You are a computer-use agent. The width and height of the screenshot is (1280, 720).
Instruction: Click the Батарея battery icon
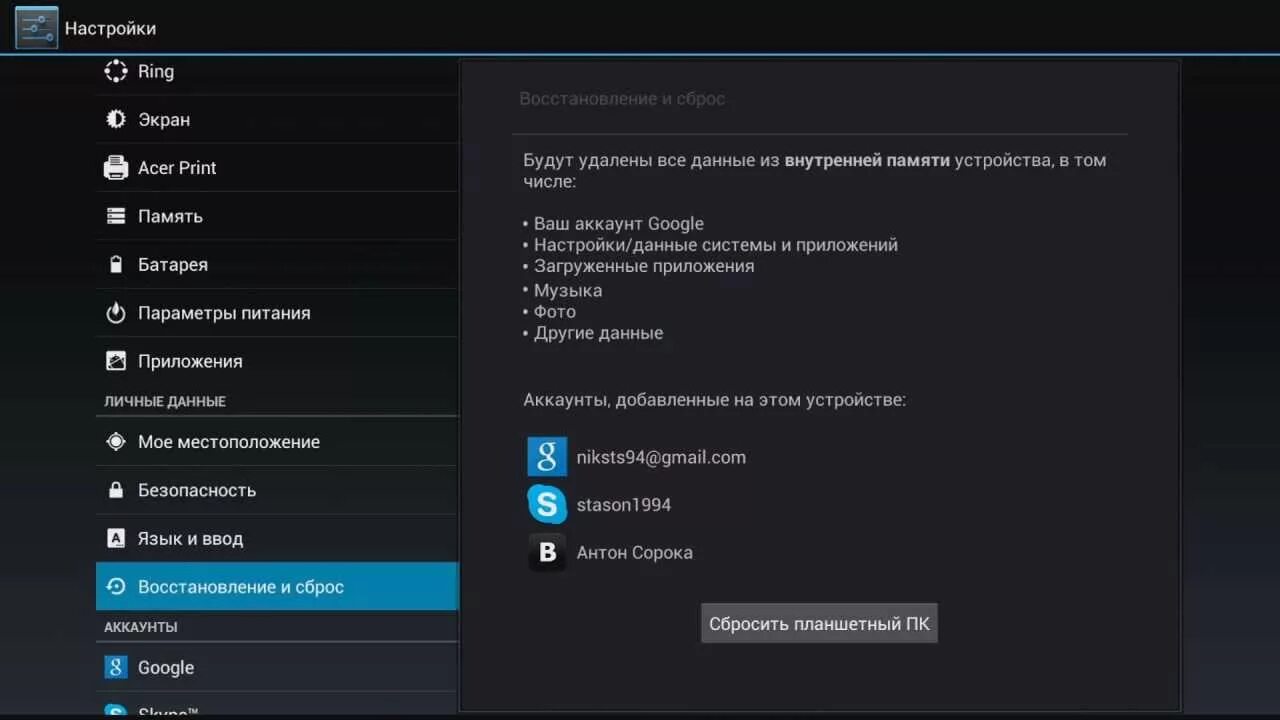pyautogui.click(x=116, y=264)
